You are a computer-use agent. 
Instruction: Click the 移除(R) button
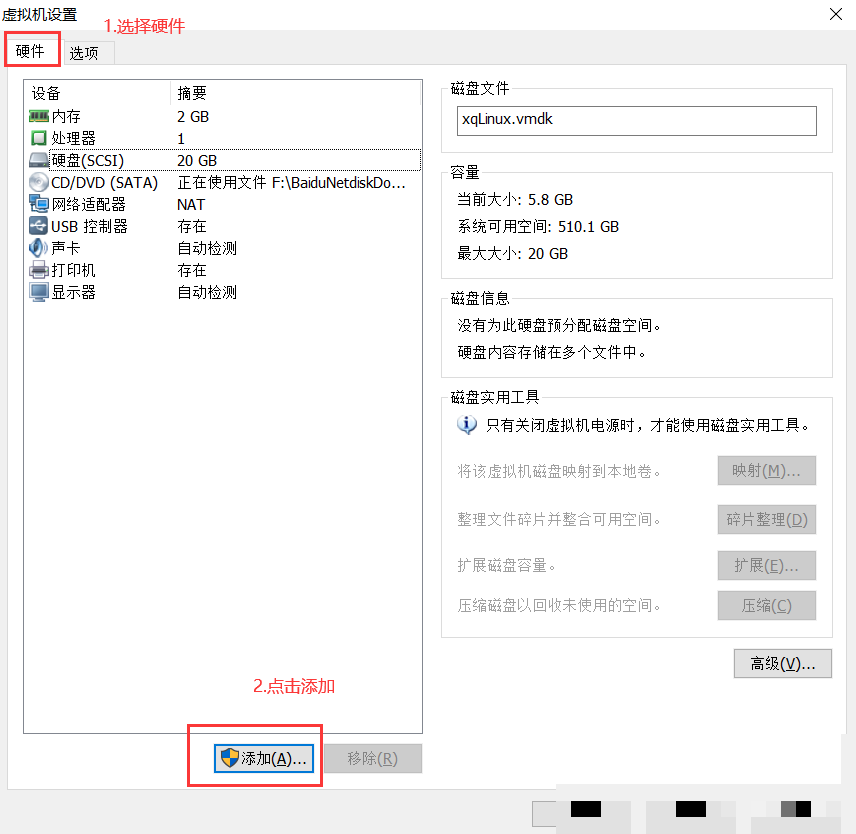point(373,758)
